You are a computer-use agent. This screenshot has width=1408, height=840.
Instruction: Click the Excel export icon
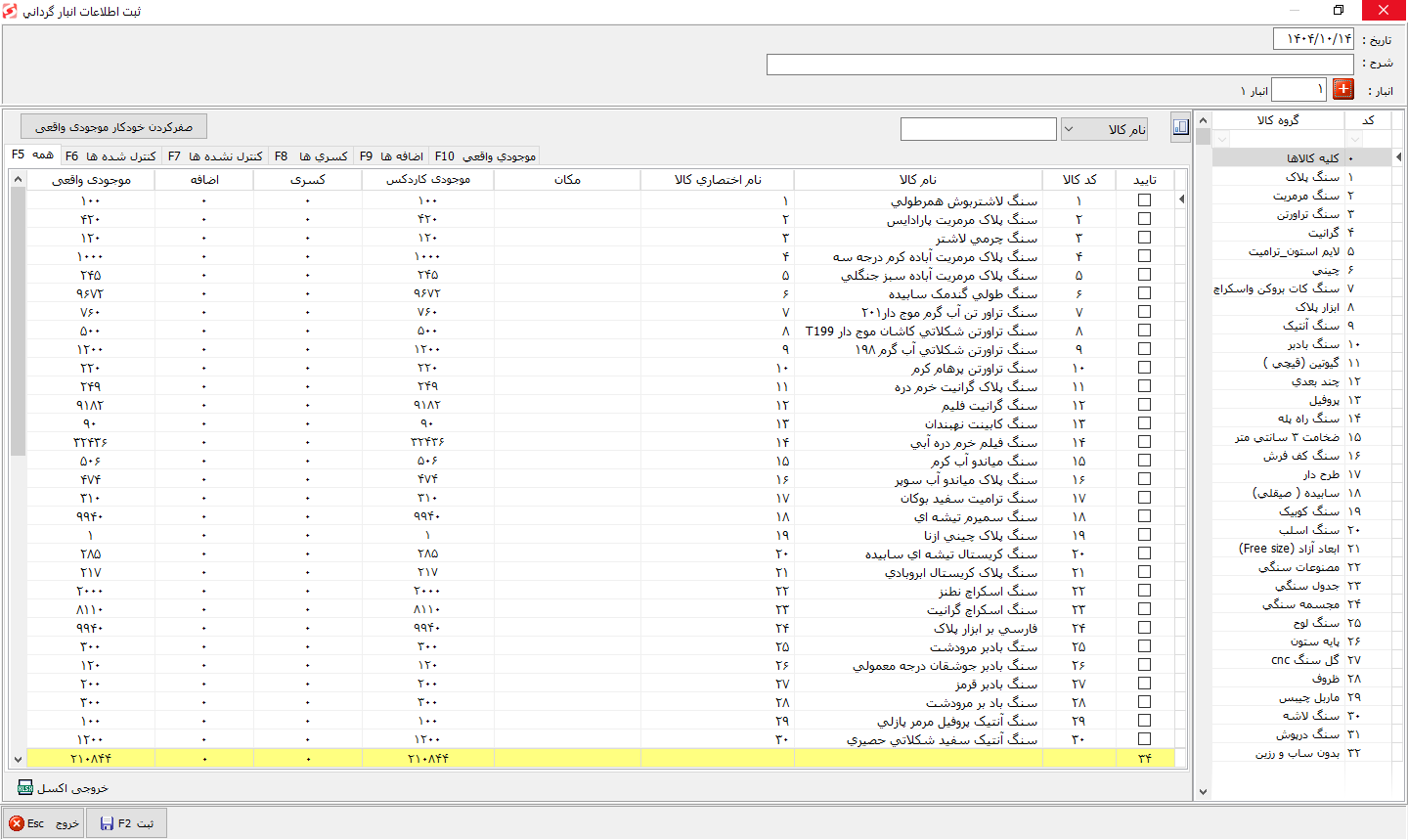pos(25,788)
